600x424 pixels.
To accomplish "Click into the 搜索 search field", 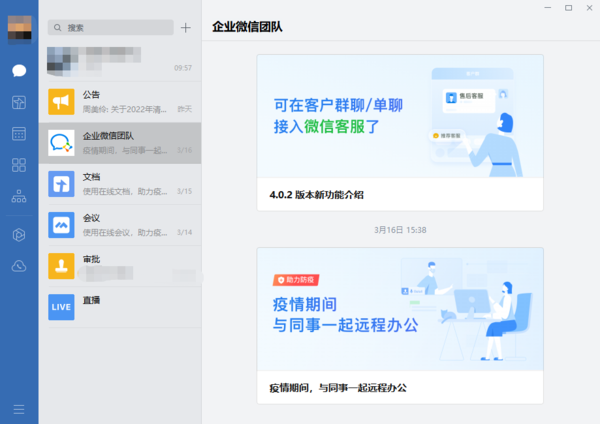I will coord(110,28).
